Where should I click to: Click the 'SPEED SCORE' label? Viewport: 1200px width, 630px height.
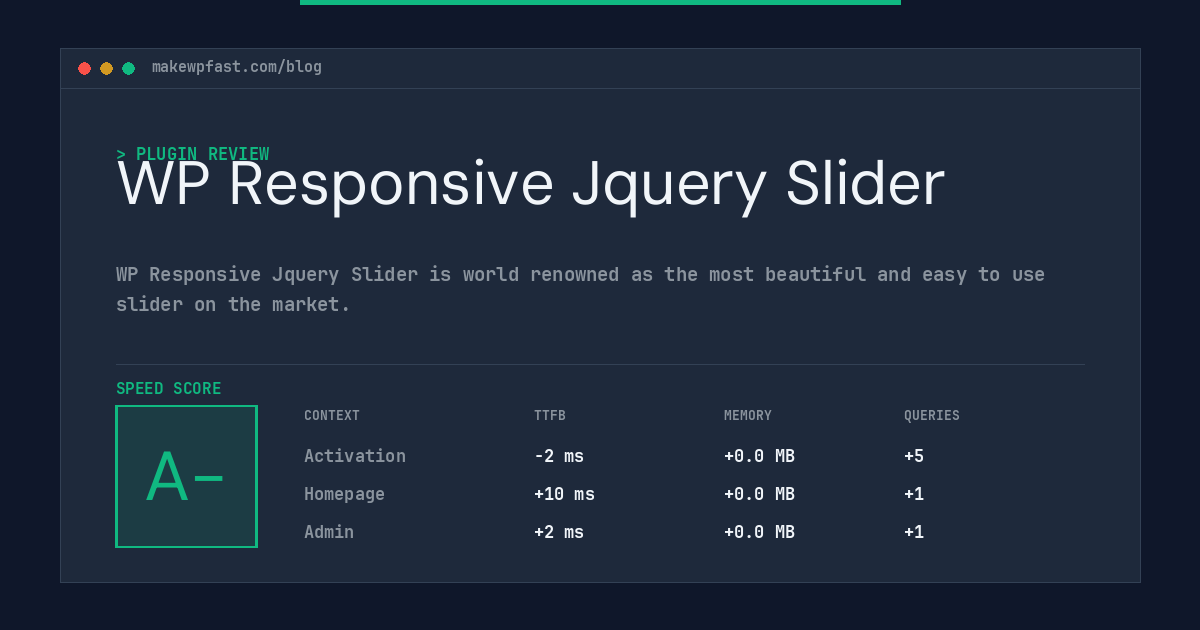169,388
